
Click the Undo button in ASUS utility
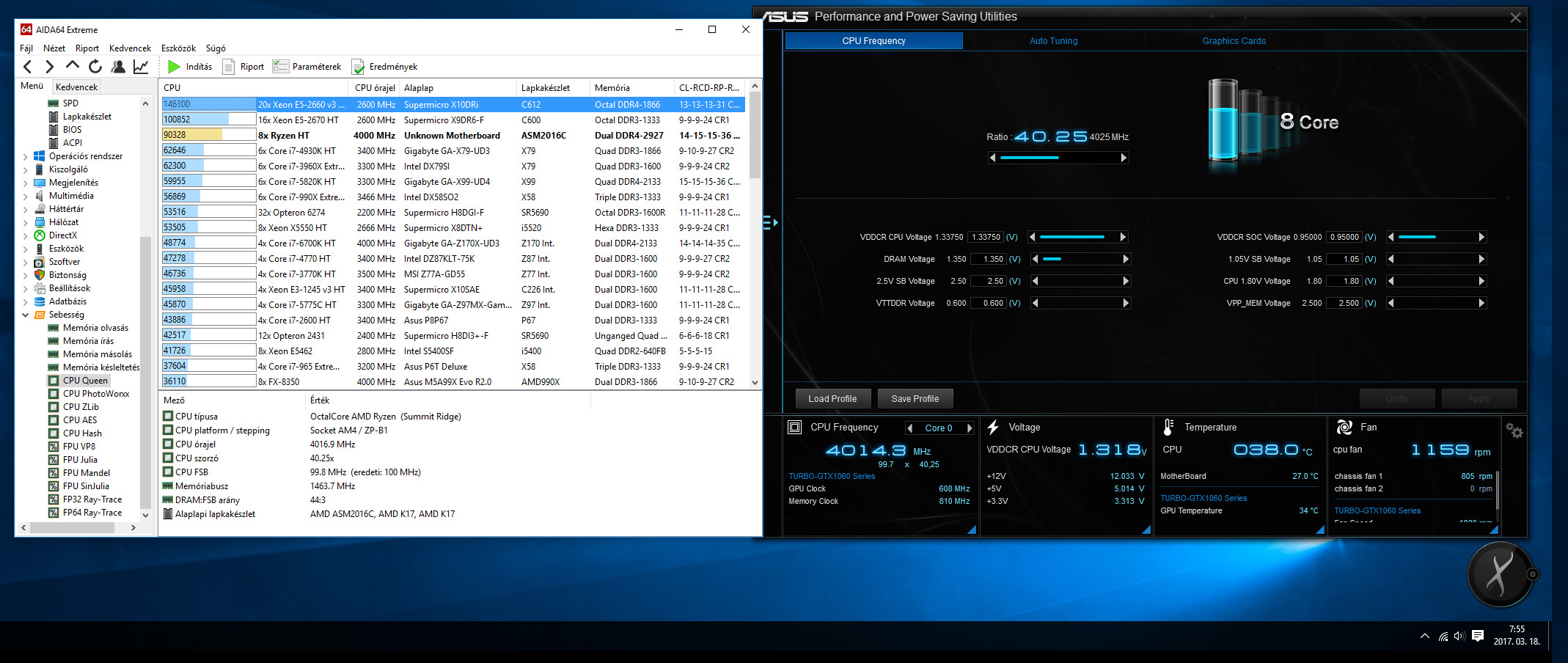click(x=1396, y=399)
